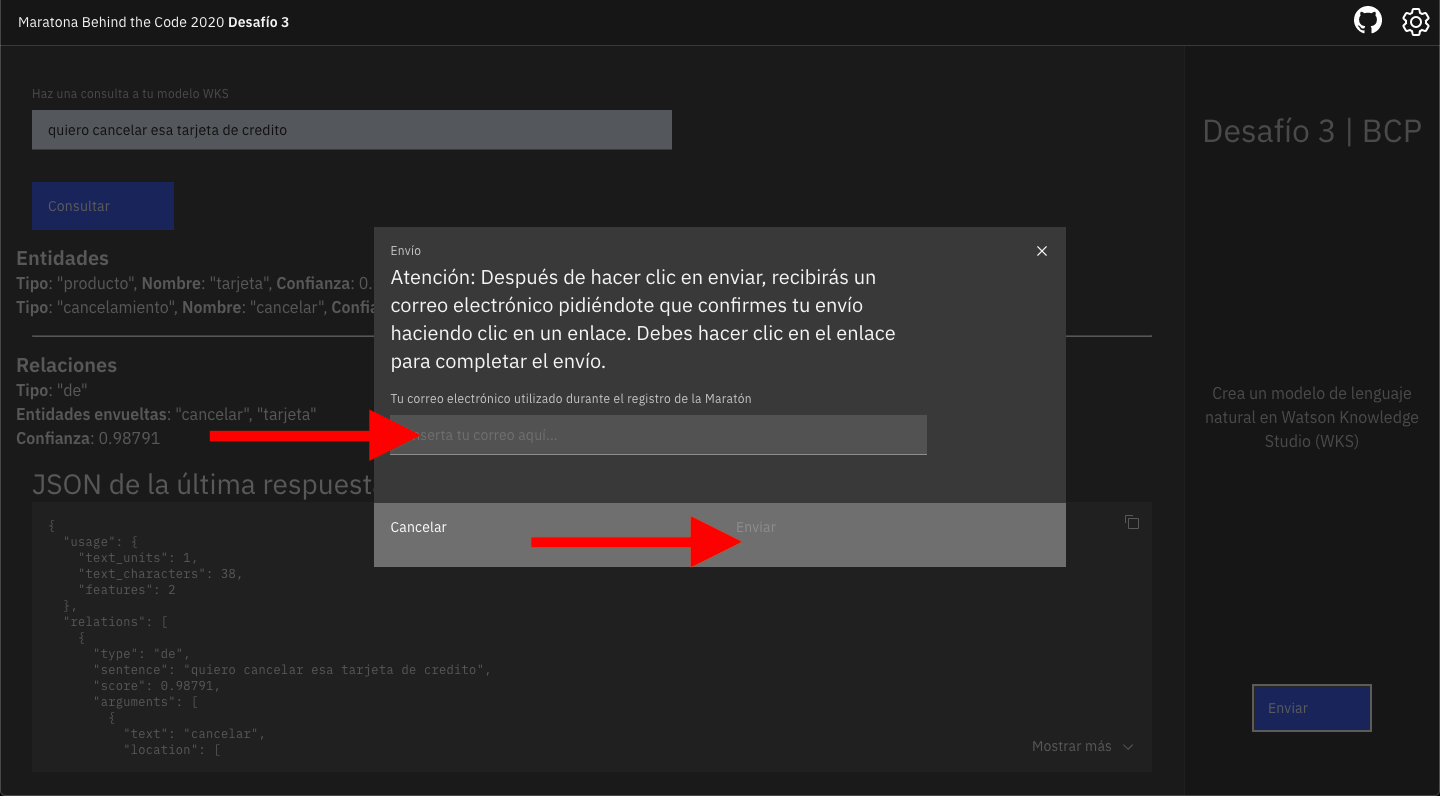Click the Atención warning message text
Viewport: 1440px width, 796px height.
click(x=643, y=319)
